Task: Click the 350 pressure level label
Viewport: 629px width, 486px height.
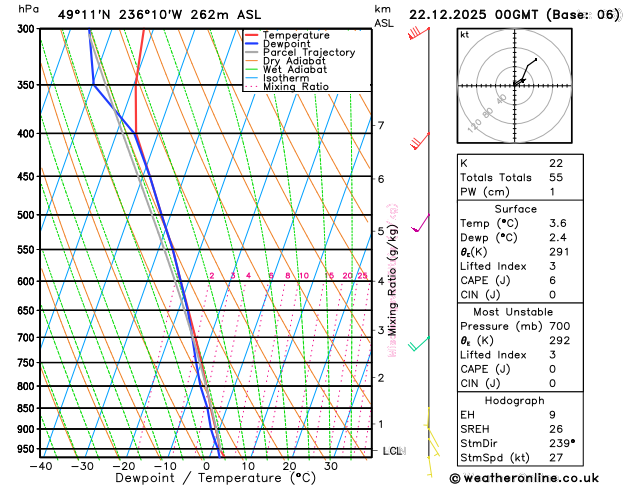Action: (x=28, y=85)
